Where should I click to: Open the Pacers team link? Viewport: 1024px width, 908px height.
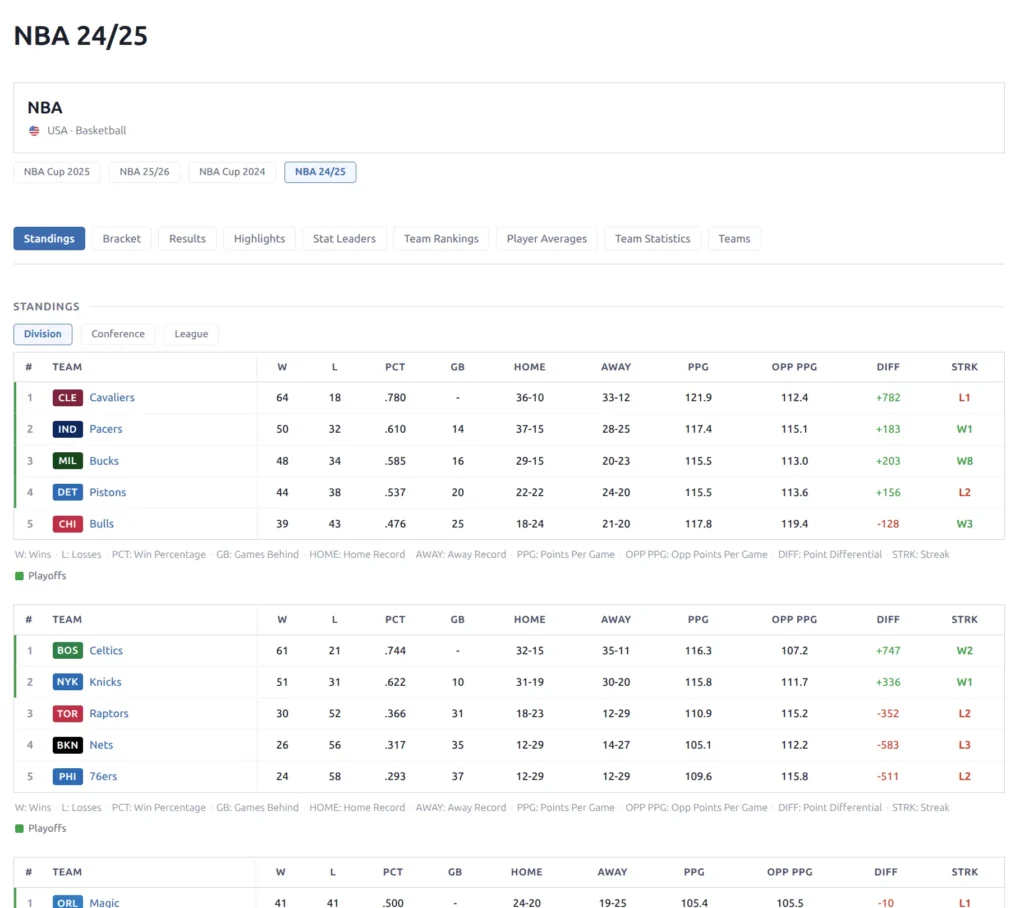click(x=106, y=429)
